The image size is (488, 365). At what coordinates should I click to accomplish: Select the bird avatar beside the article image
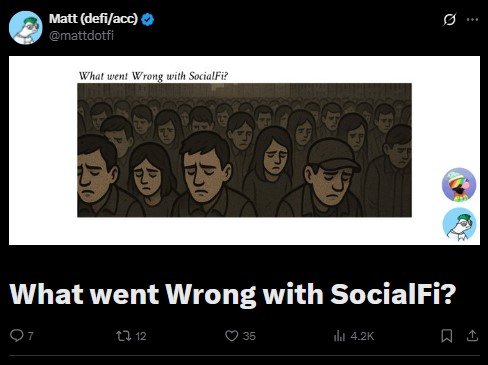point(459,224)
